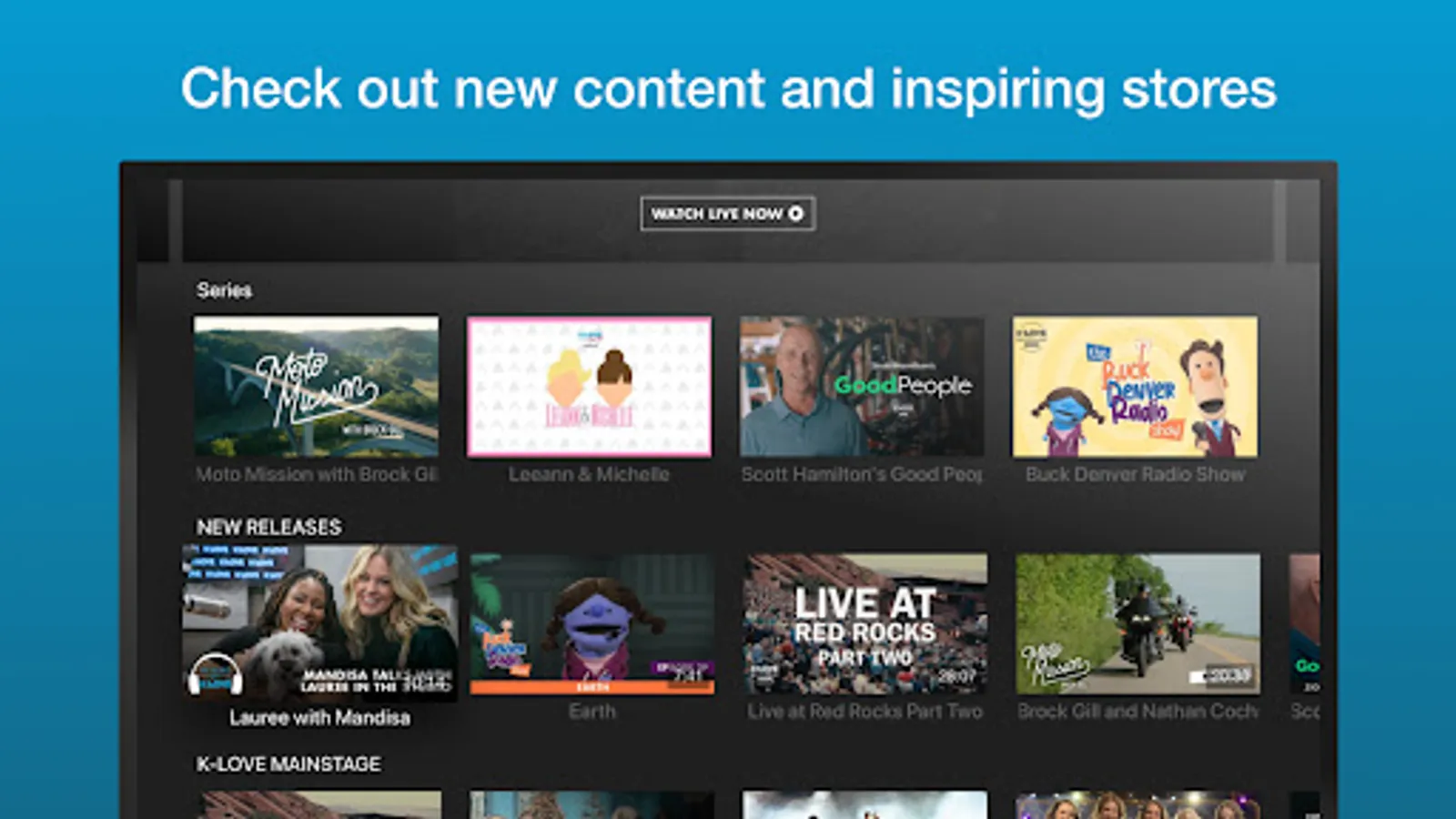This screenshot has width=1456, height=819.
Task: Open the Leeann & Michelle series thumbnail
Action: (x=589, y=386)
